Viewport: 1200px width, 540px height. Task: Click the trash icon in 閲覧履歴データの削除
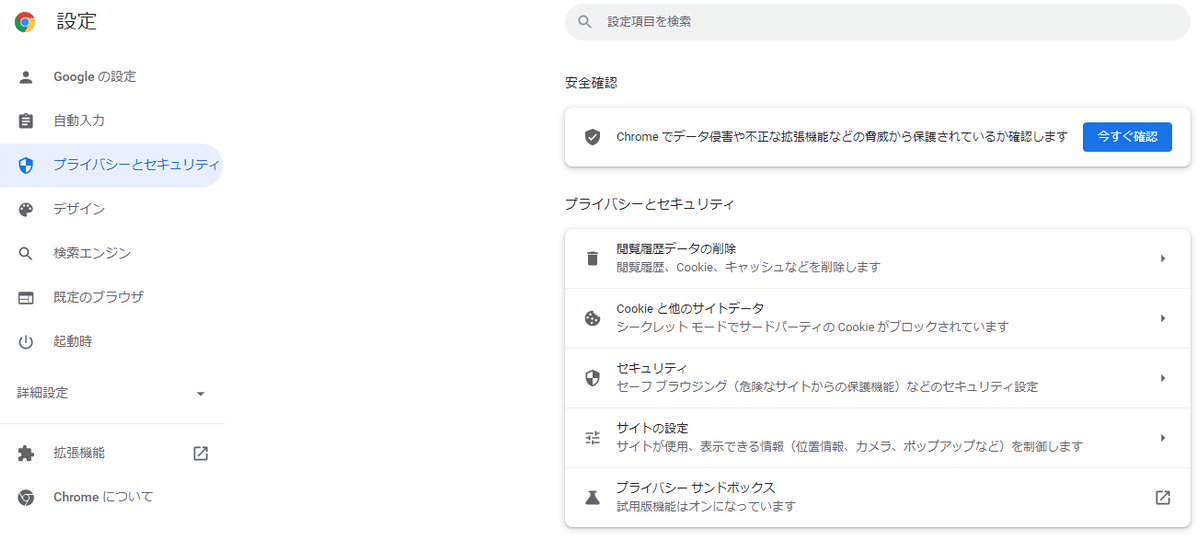click(592, 258)
